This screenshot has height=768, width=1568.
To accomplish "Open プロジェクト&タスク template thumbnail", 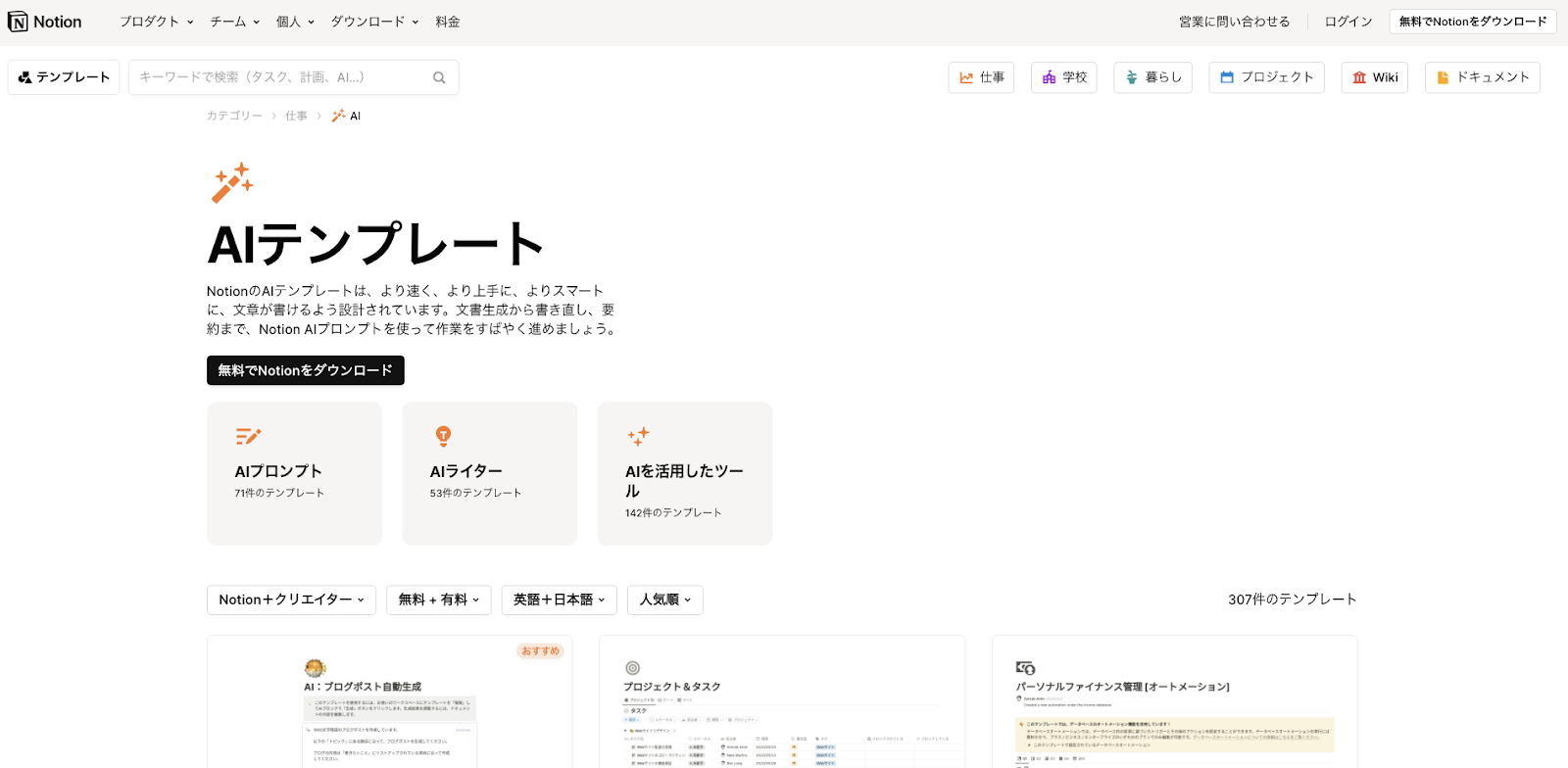I will pyautogui.click(x=782, y=701).
